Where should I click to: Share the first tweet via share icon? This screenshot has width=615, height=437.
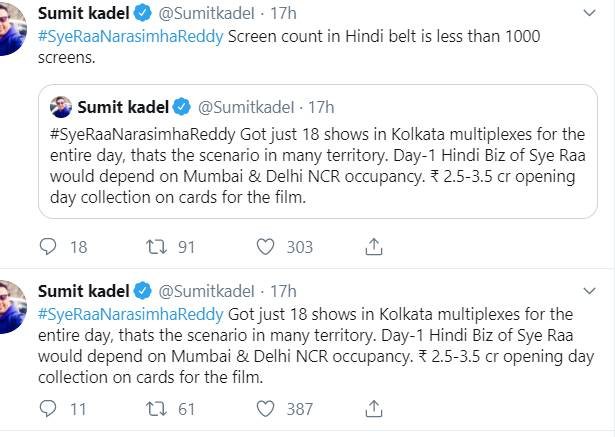pos(374,246)
